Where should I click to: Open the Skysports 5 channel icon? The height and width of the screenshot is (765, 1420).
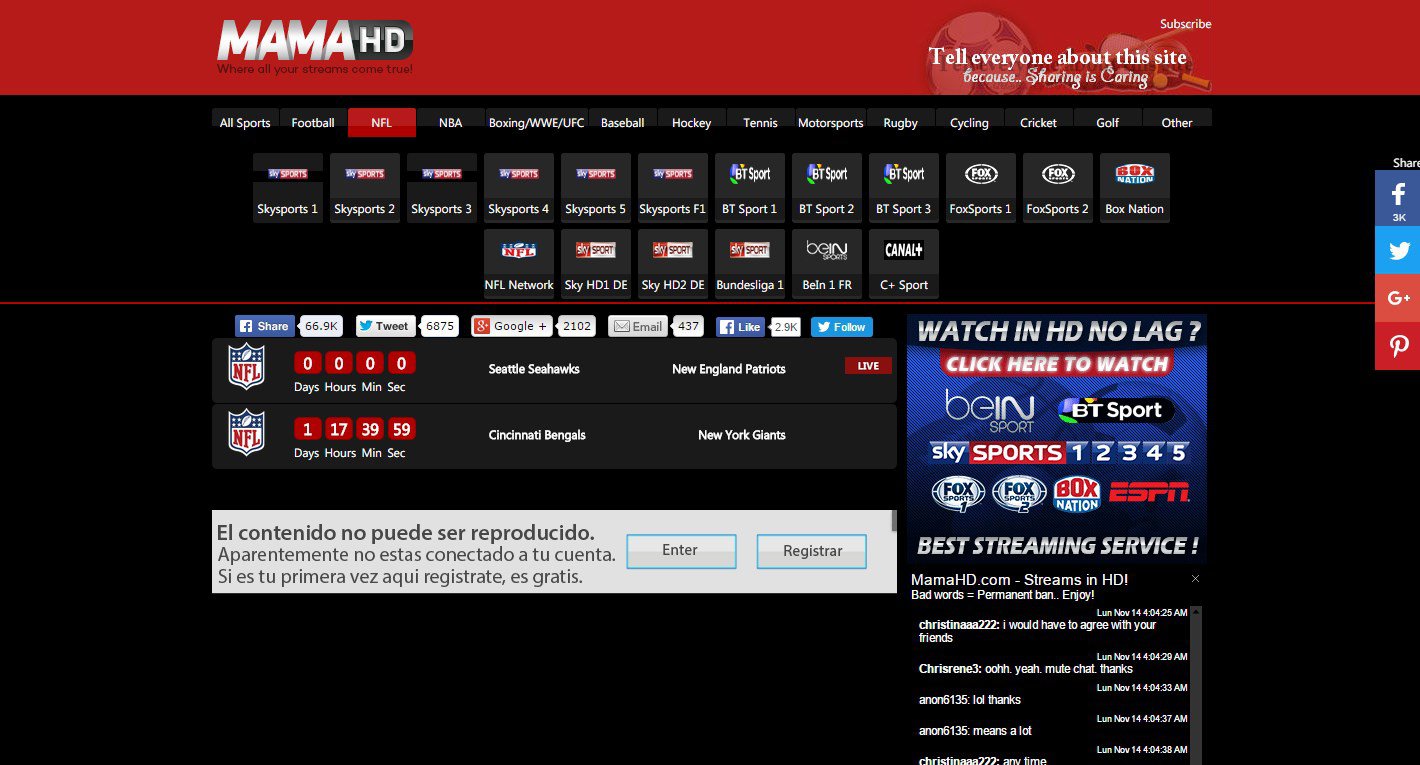click(x=596, y=187)
